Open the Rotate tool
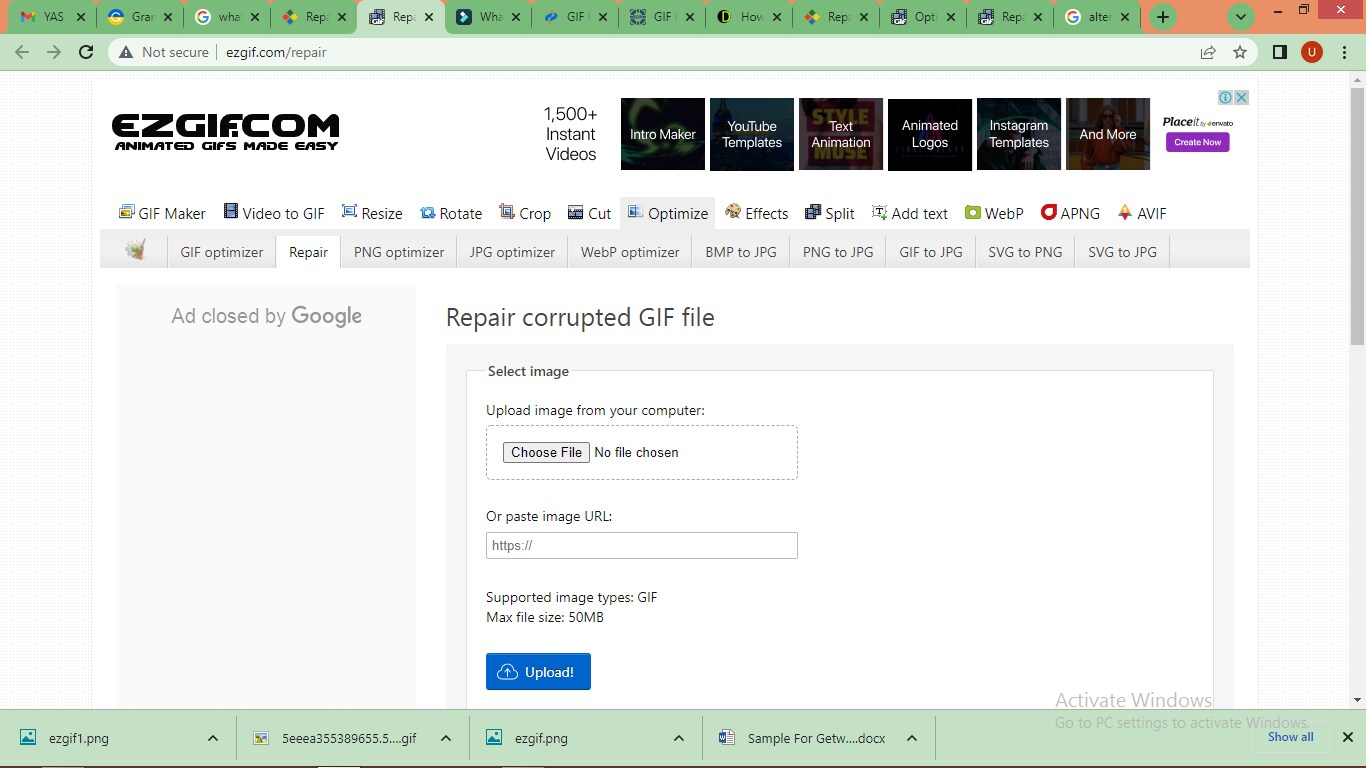The height and width of the screenshot is (768, 1366). tap(451, 213)
